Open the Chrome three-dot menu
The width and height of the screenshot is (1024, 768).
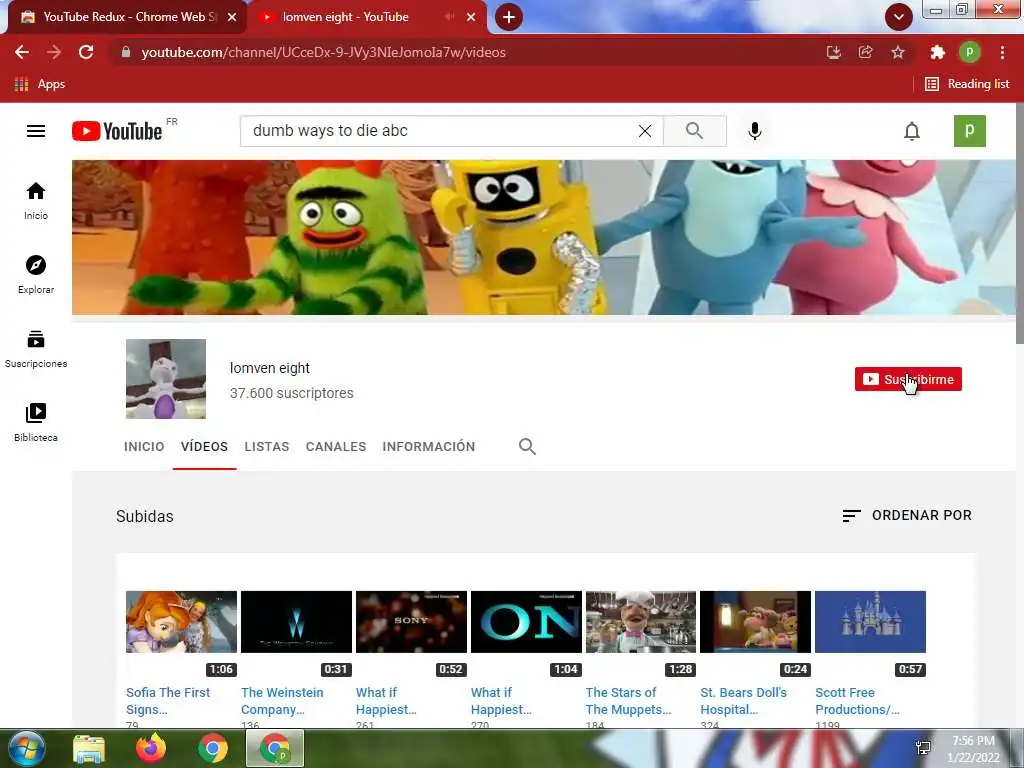(1002, 52)
